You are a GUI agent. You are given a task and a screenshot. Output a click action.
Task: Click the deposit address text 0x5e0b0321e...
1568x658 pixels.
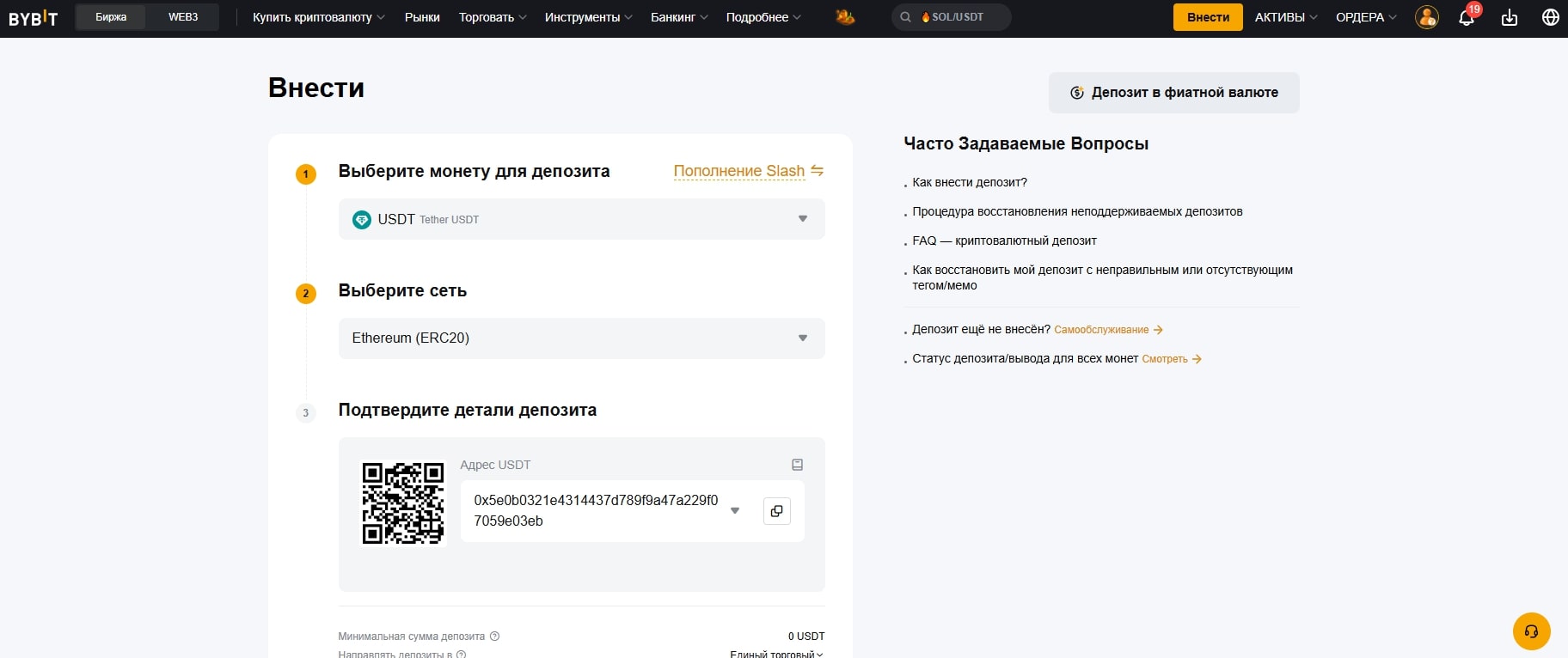click(596, 510)
